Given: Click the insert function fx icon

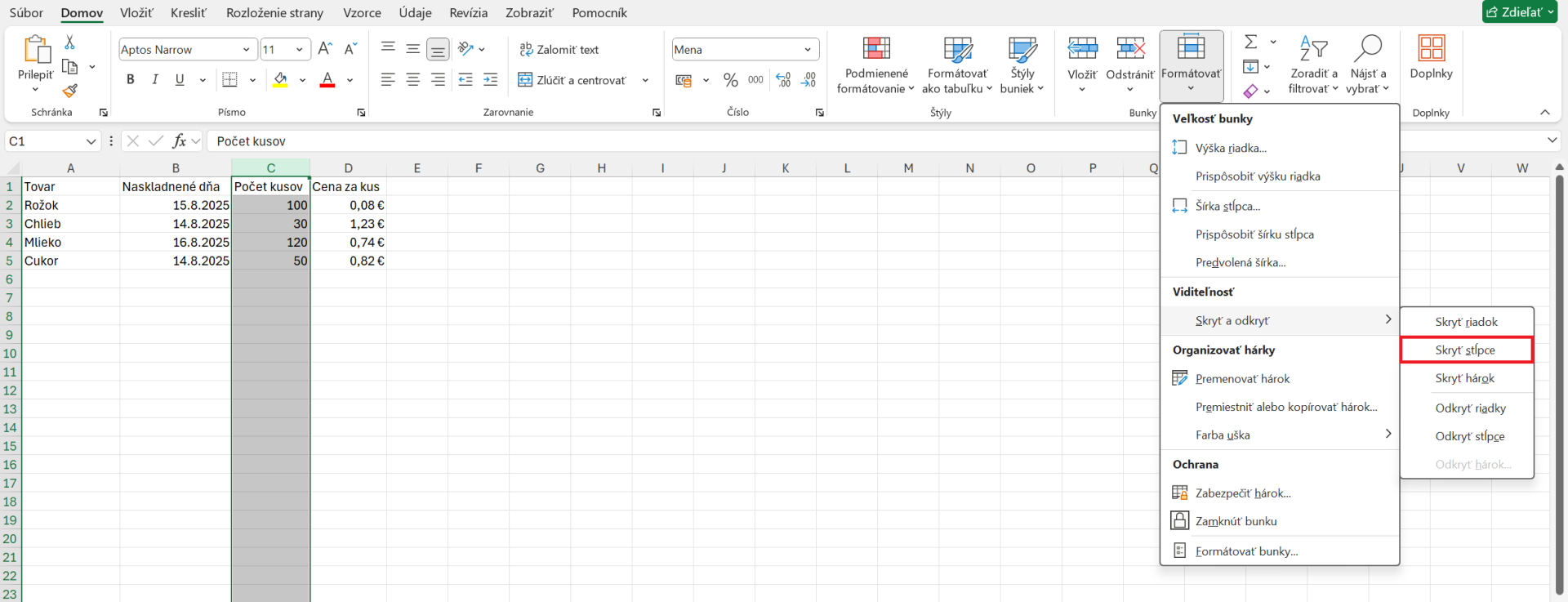Looking at the screenshot, I should coord(180,141).
